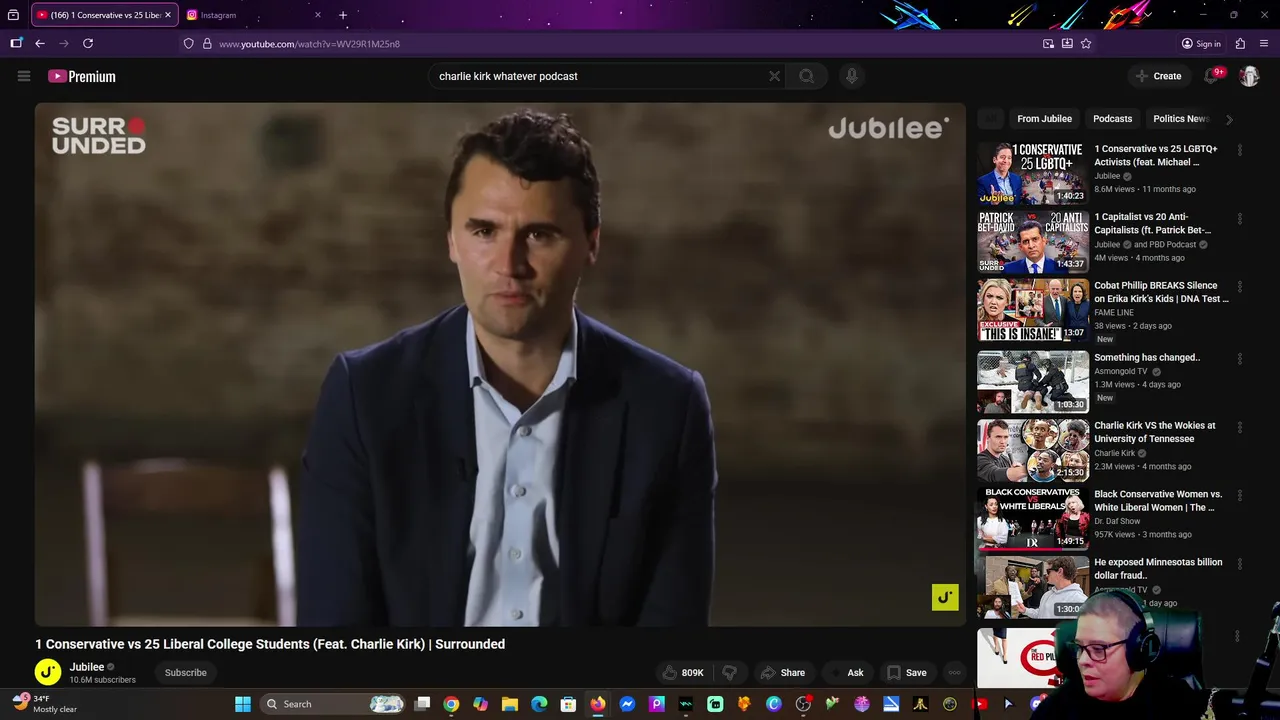1280x720 pixels.
Task: Save video to a playlist
Action: pos(907,673)
